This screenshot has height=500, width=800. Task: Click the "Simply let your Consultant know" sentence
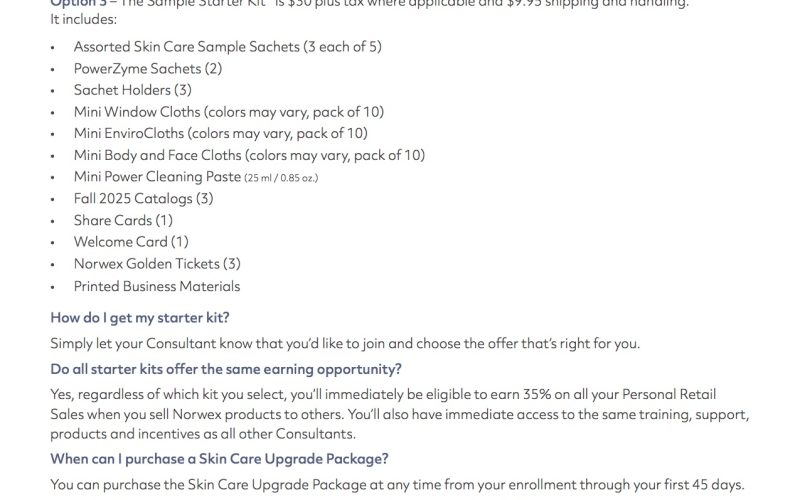tap(345, 344)
